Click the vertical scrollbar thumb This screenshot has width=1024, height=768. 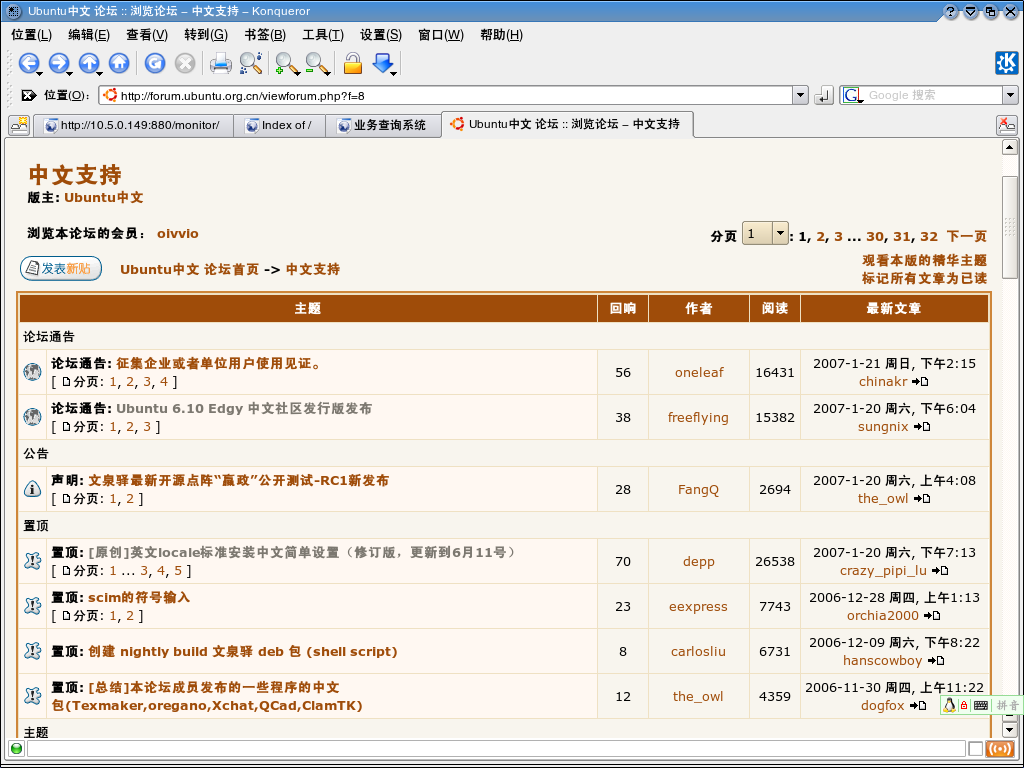[1010, 227]
